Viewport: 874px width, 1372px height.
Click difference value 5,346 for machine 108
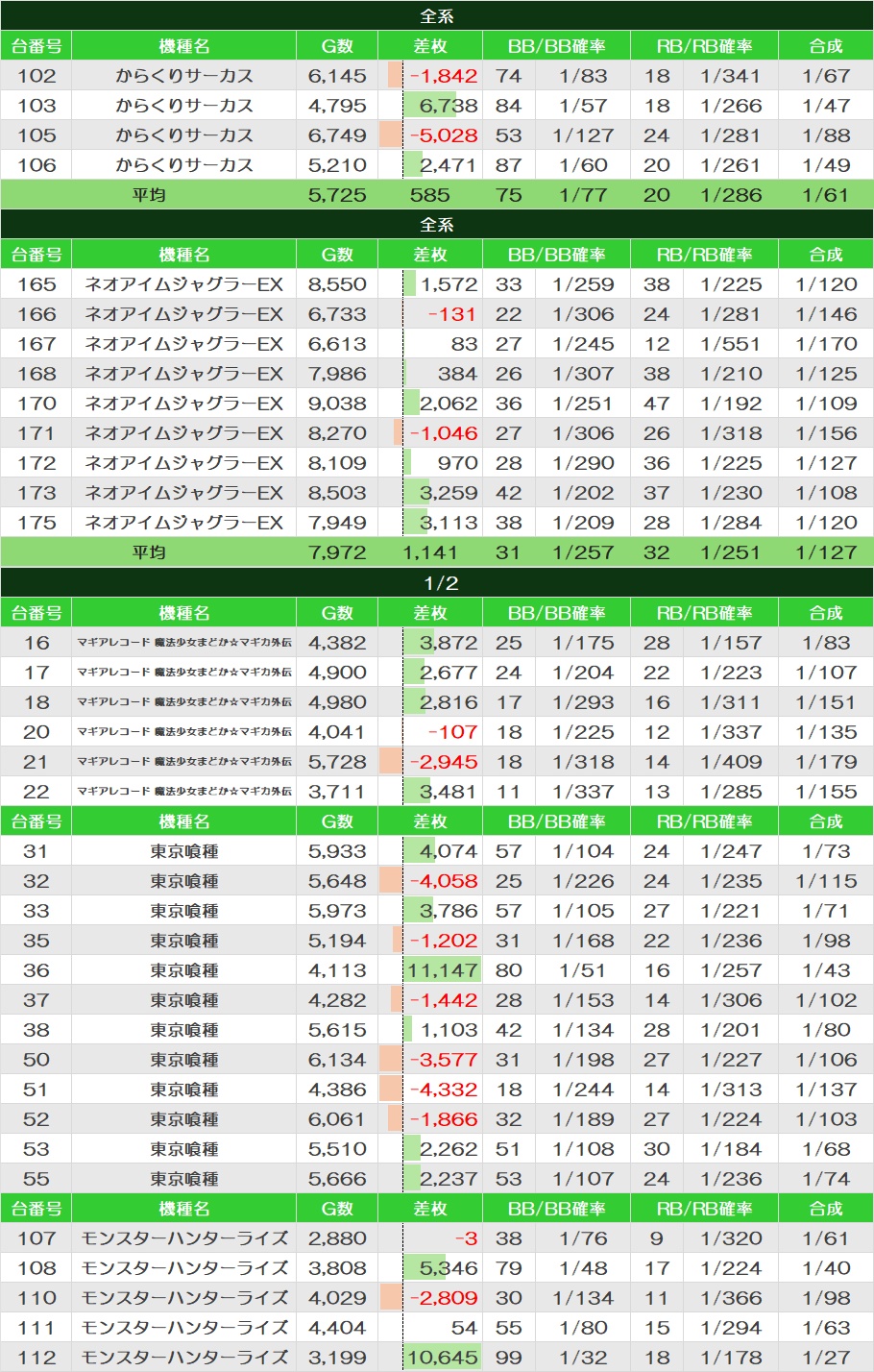[x=449, y=1268]
